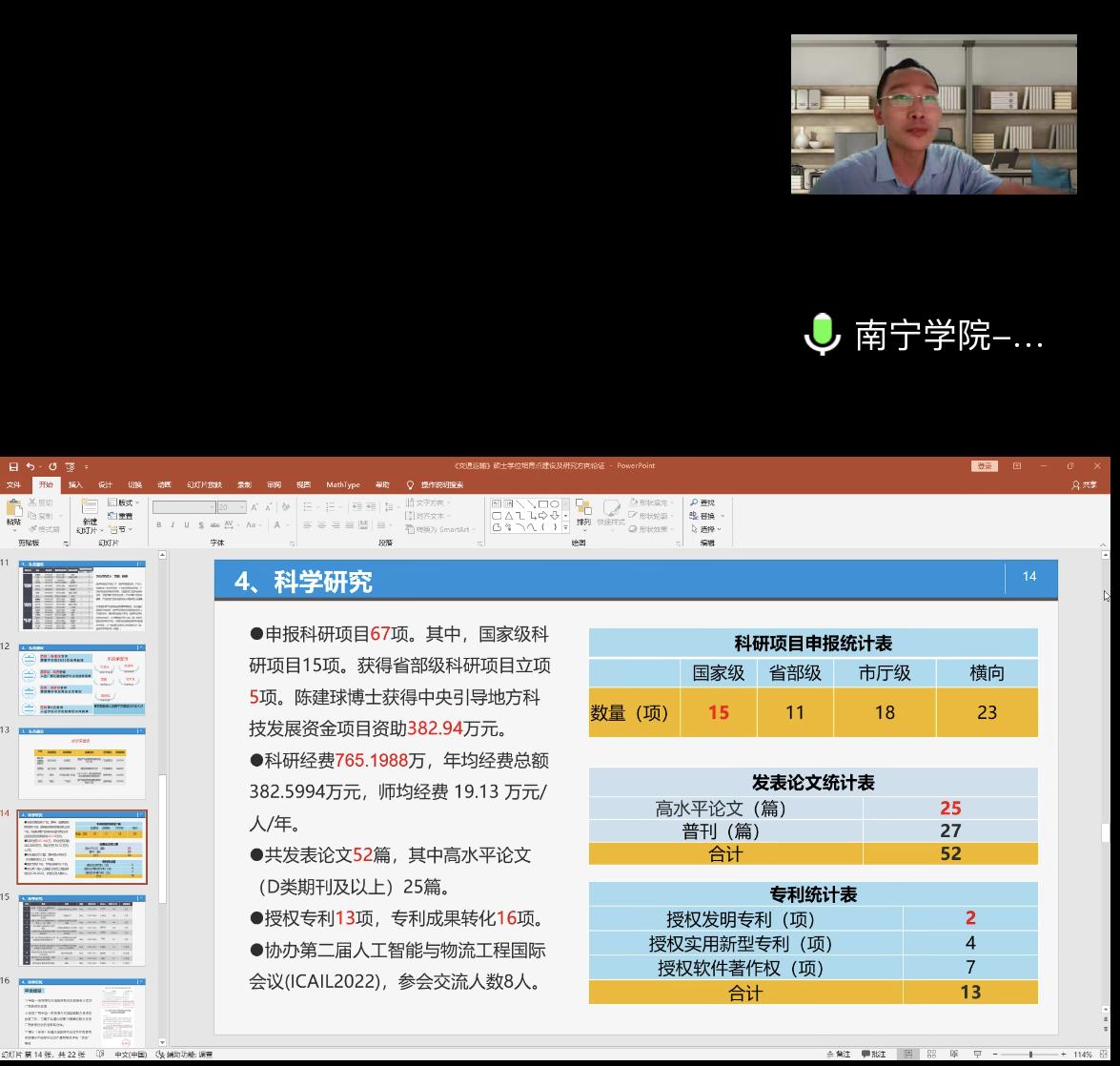1120x1066 pixels.
Task: Toggle normal view button in status bar
Action: (x=907, y=1055)
